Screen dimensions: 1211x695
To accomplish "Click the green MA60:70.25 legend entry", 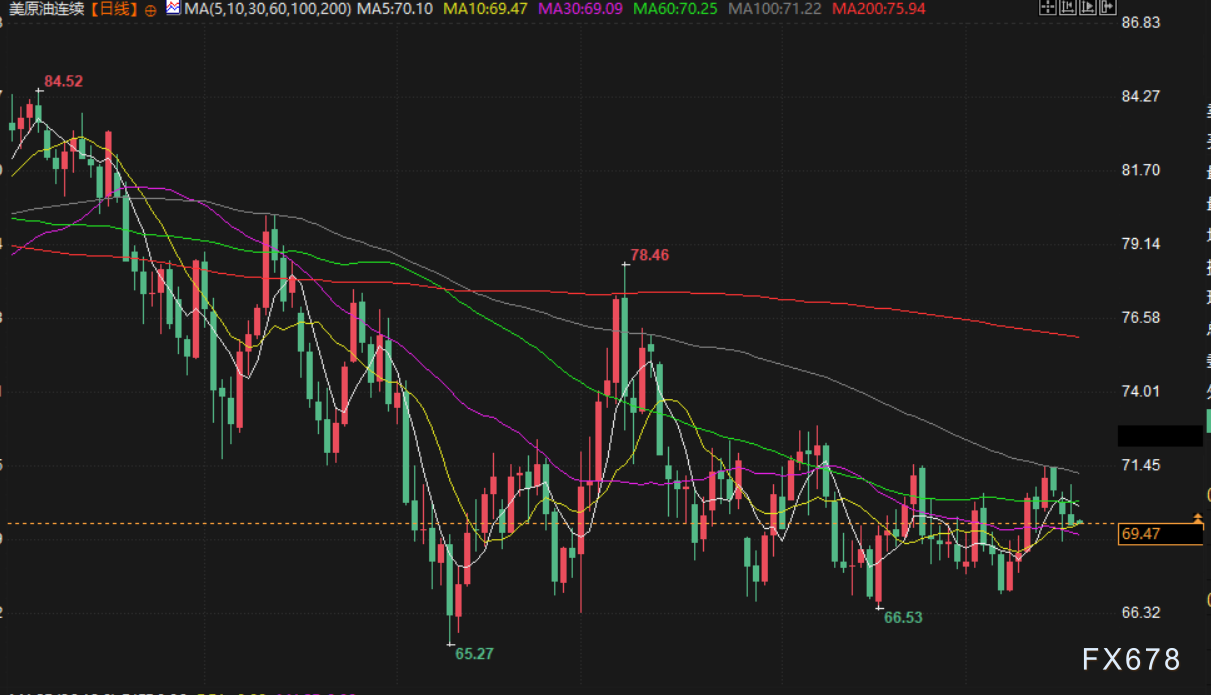I will coord(677,9).
